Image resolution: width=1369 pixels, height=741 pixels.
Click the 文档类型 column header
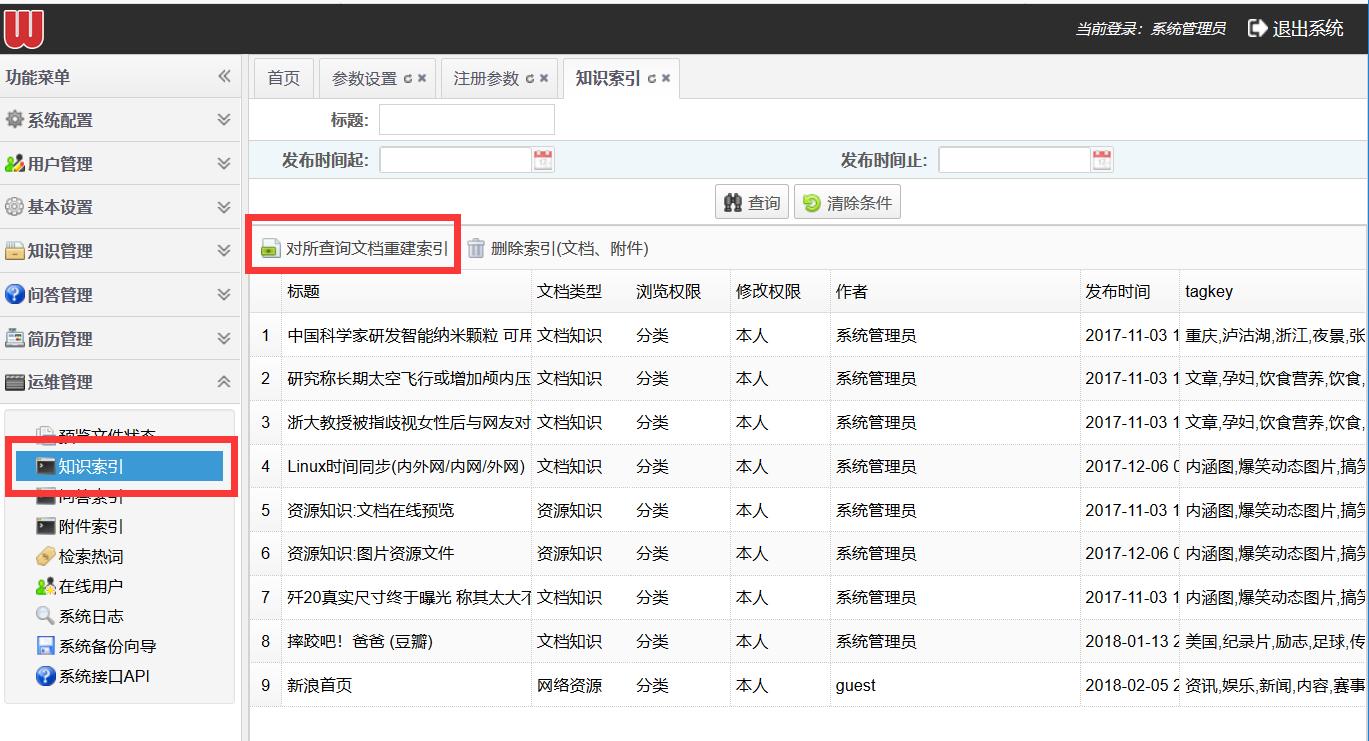[x=580, y=291]
